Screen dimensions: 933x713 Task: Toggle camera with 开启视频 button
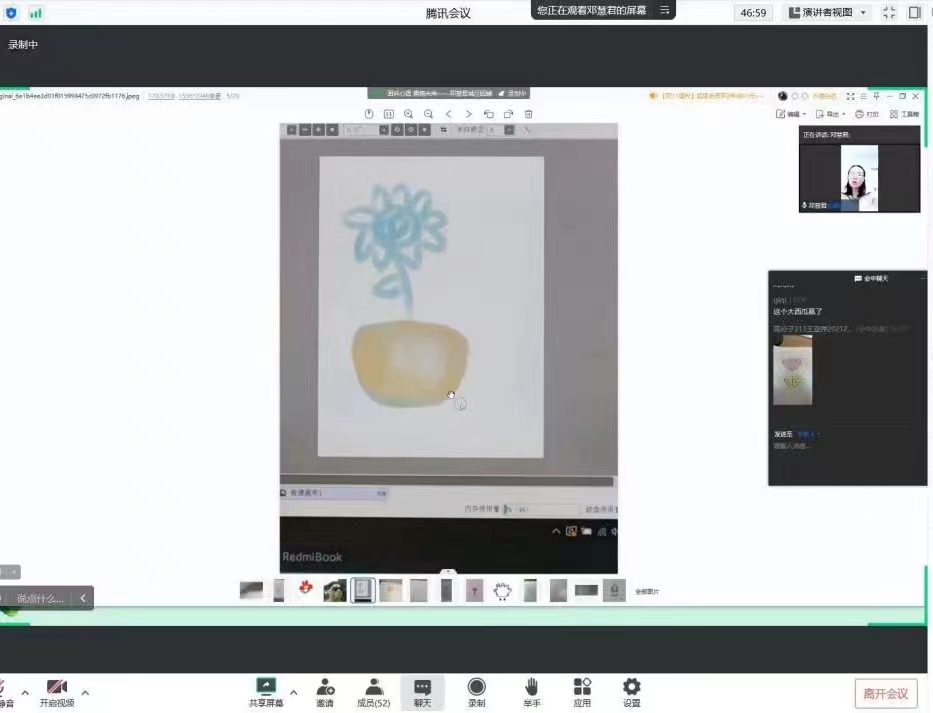pyautogui.click(x=57, y=692)
